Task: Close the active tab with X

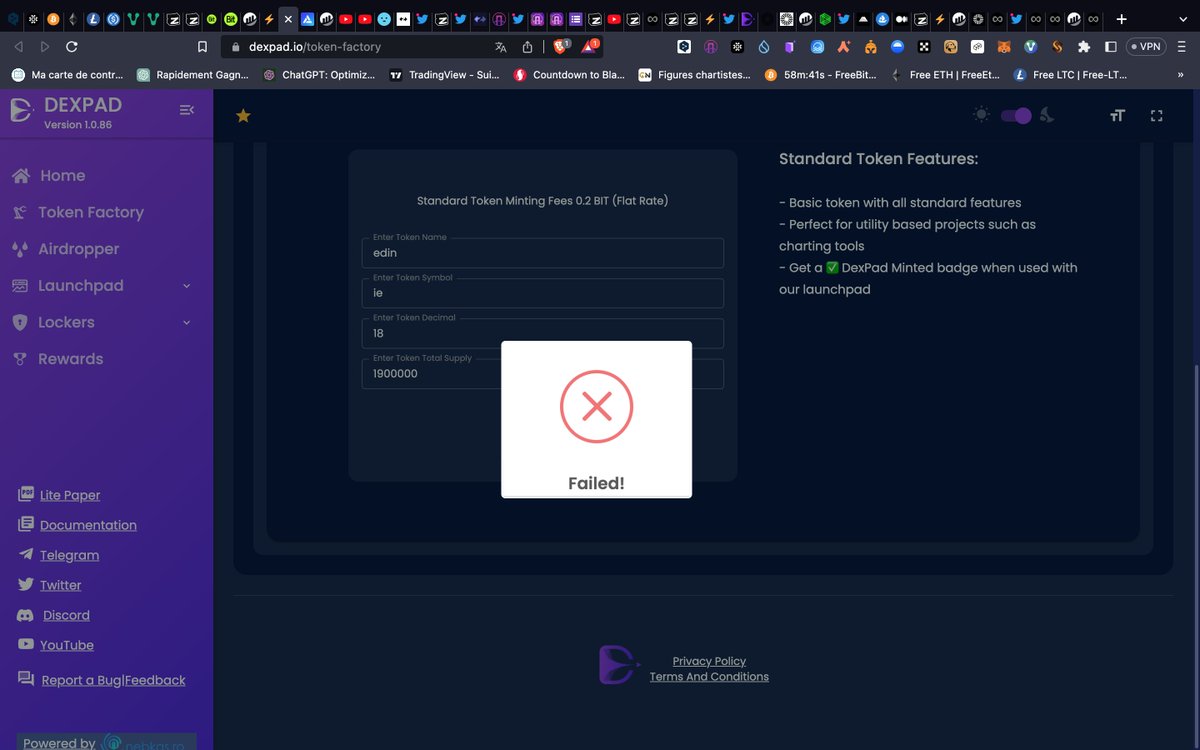Action: tap(288, 19)
